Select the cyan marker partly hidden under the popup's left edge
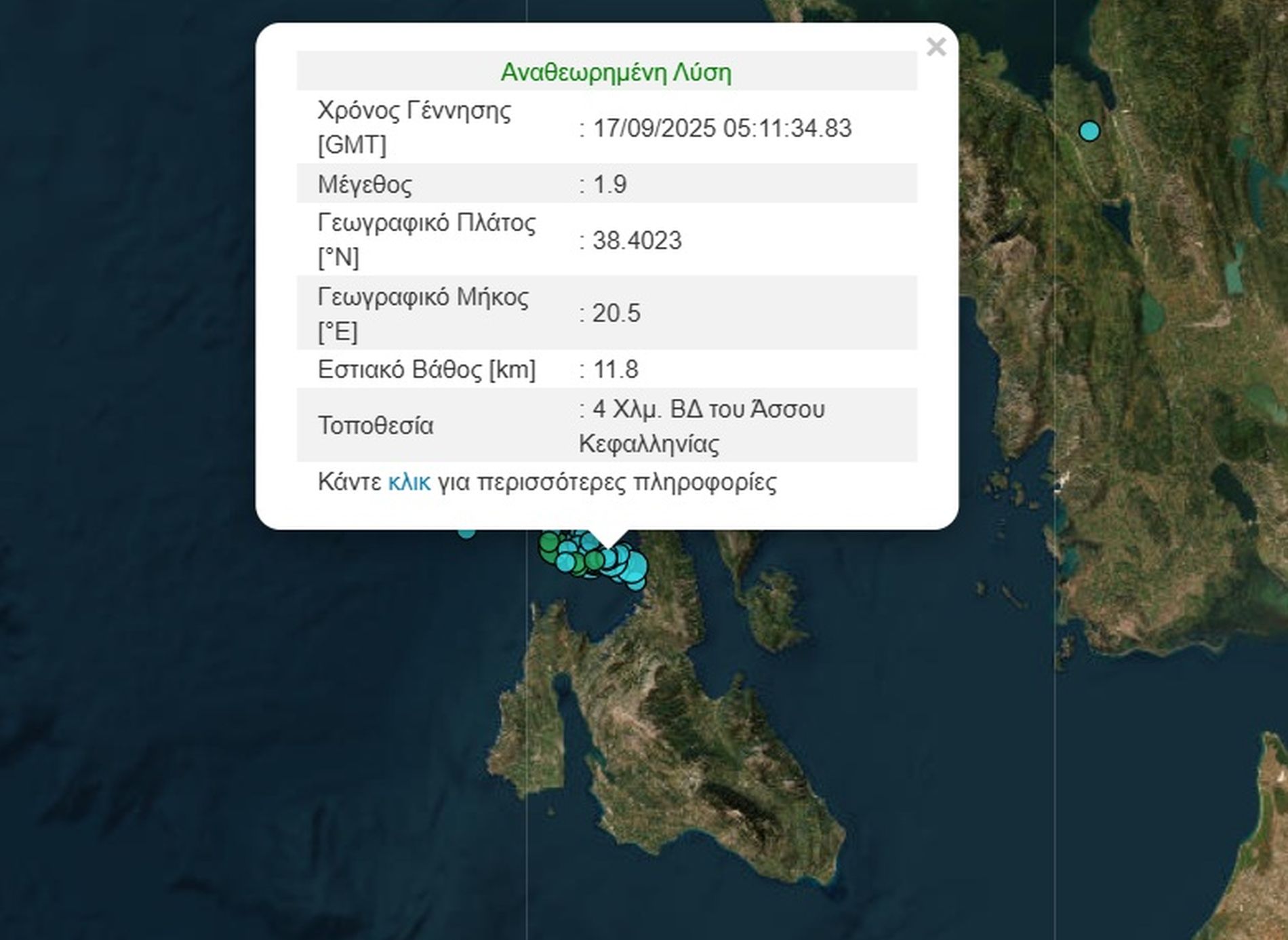Screen dimensions: 1288x940 (x=466, y=533)
